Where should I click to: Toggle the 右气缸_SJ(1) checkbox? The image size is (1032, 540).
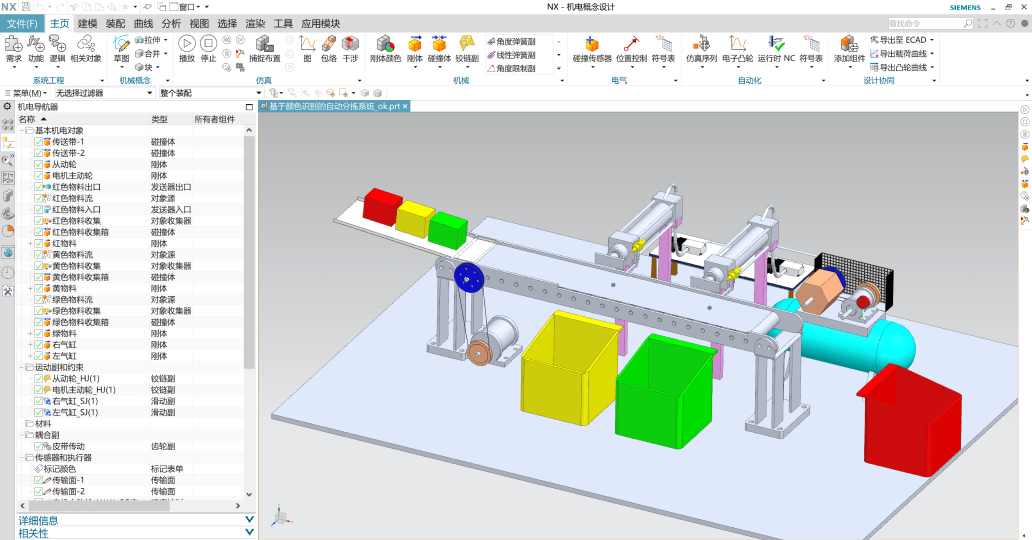coord(39,401)
